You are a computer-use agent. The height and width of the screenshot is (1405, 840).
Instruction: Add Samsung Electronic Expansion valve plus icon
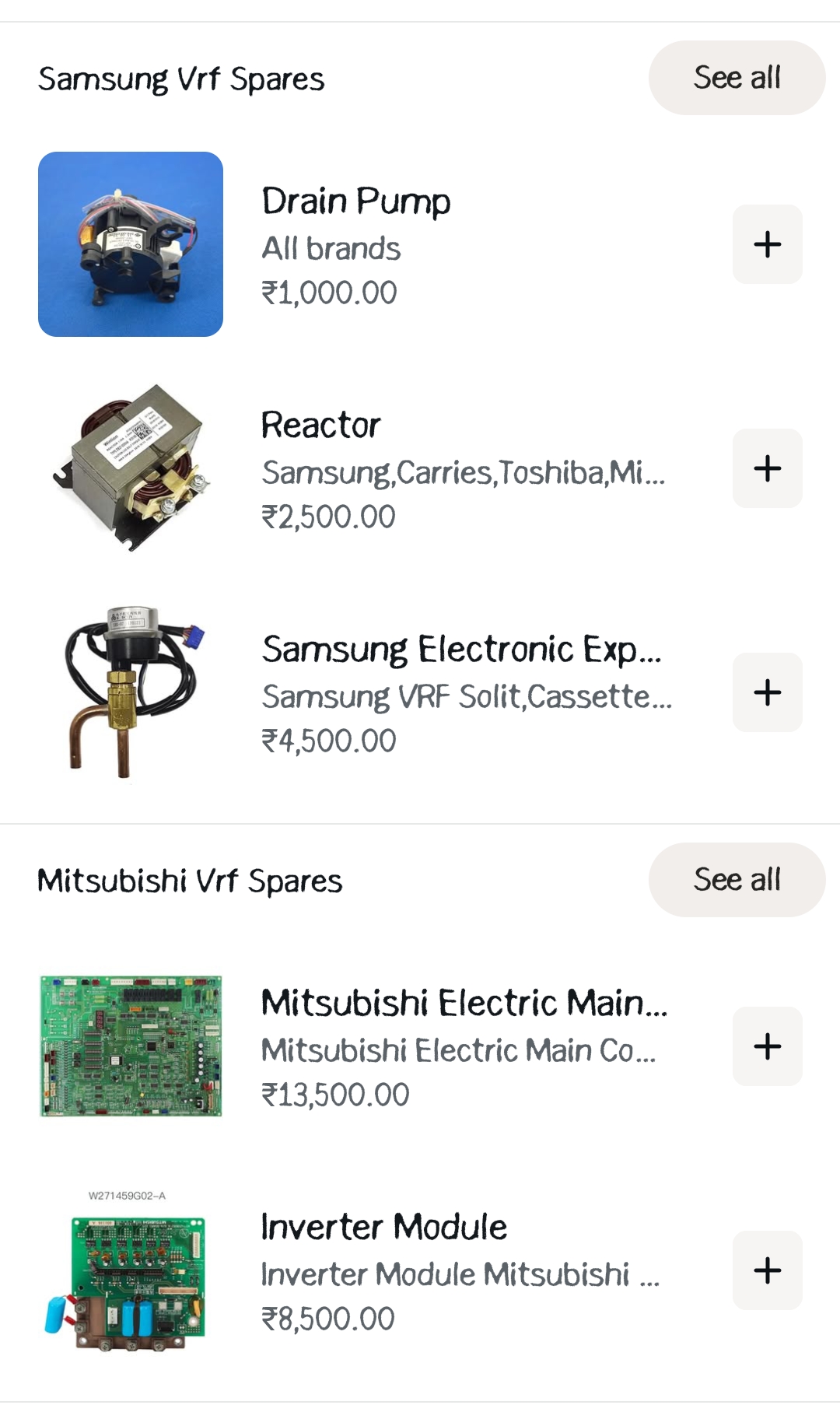tap(767, 692)
